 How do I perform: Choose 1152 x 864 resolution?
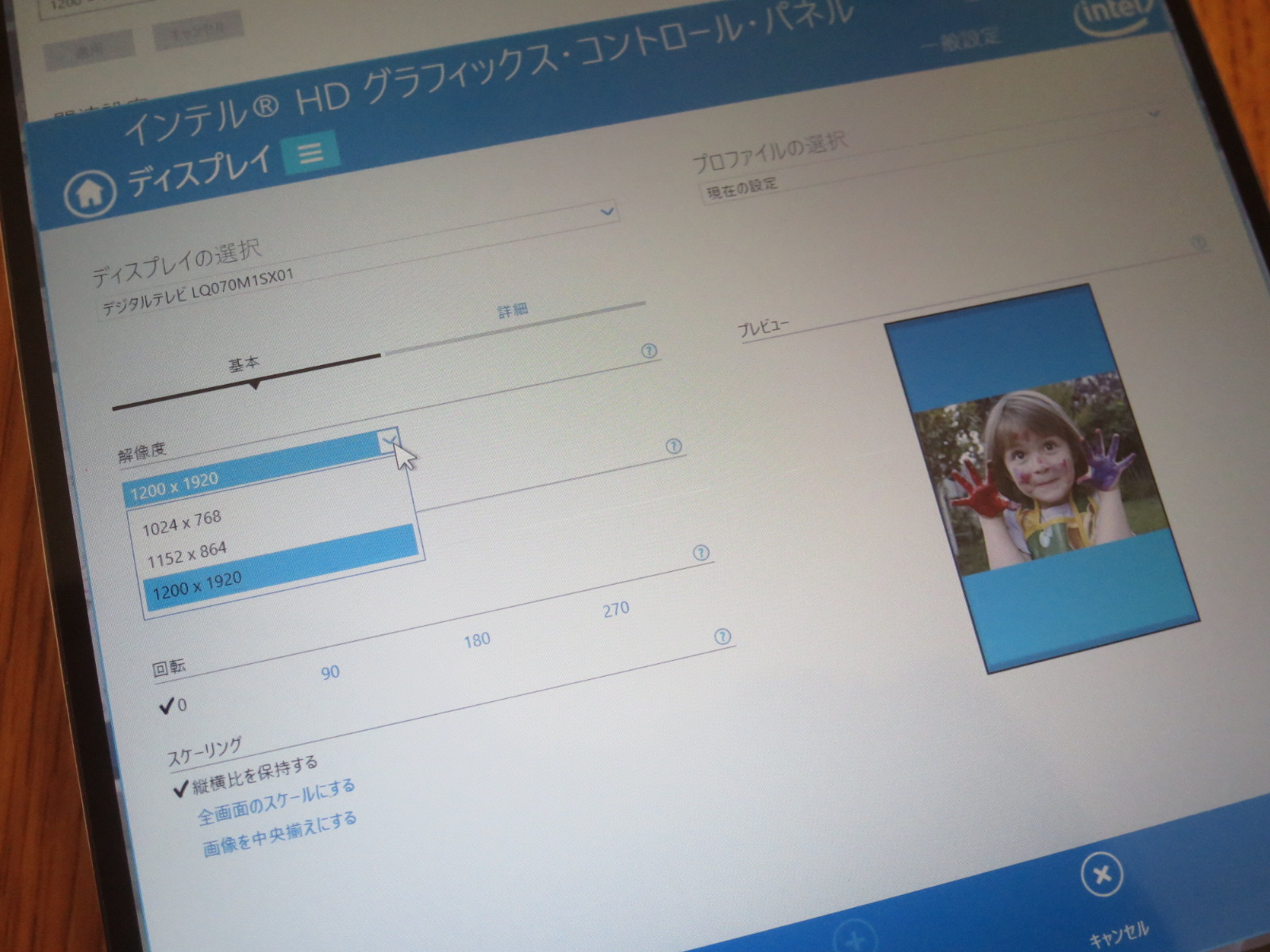pyautogui.click(x=187, y=555)
